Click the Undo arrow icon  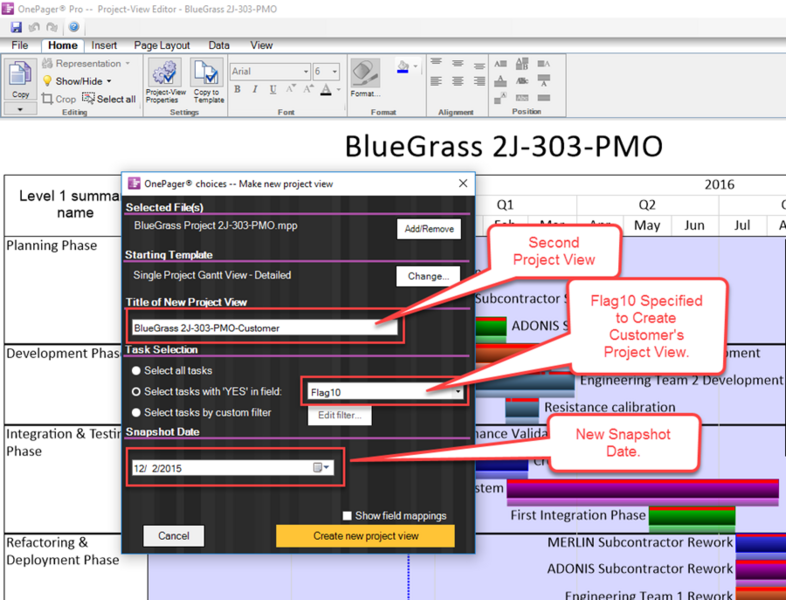pos(34,27)
